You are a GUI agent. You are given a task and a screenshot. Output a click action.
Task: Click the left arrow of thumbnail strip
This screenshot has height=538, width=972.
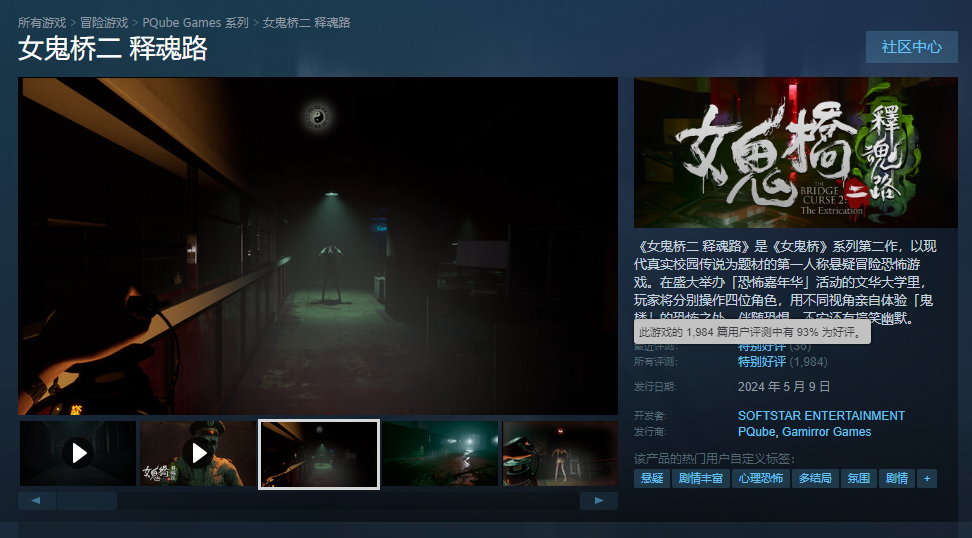click(37, 501)
